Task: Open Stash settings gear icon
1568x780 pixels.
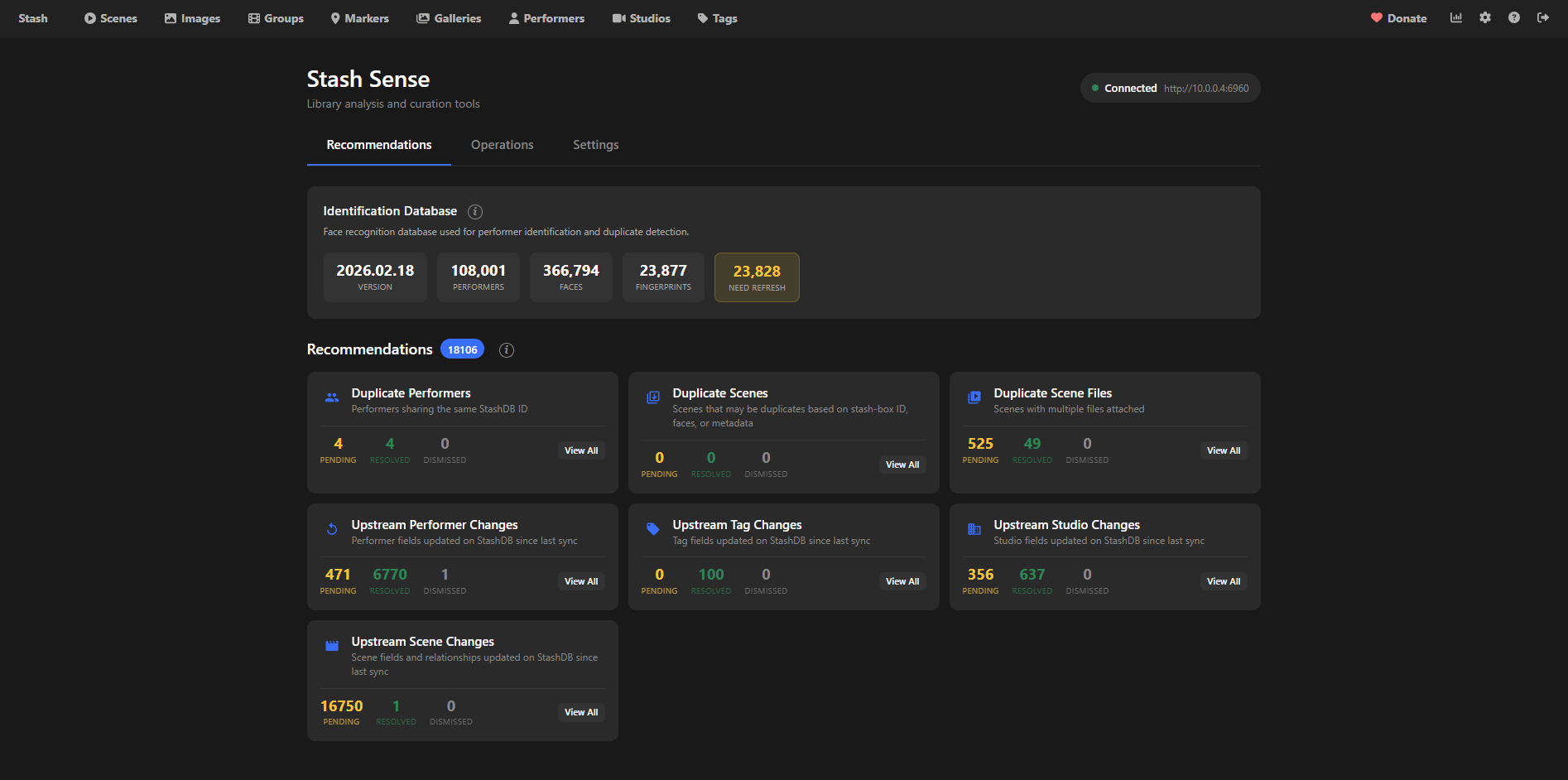Action: coord(1485,17)
